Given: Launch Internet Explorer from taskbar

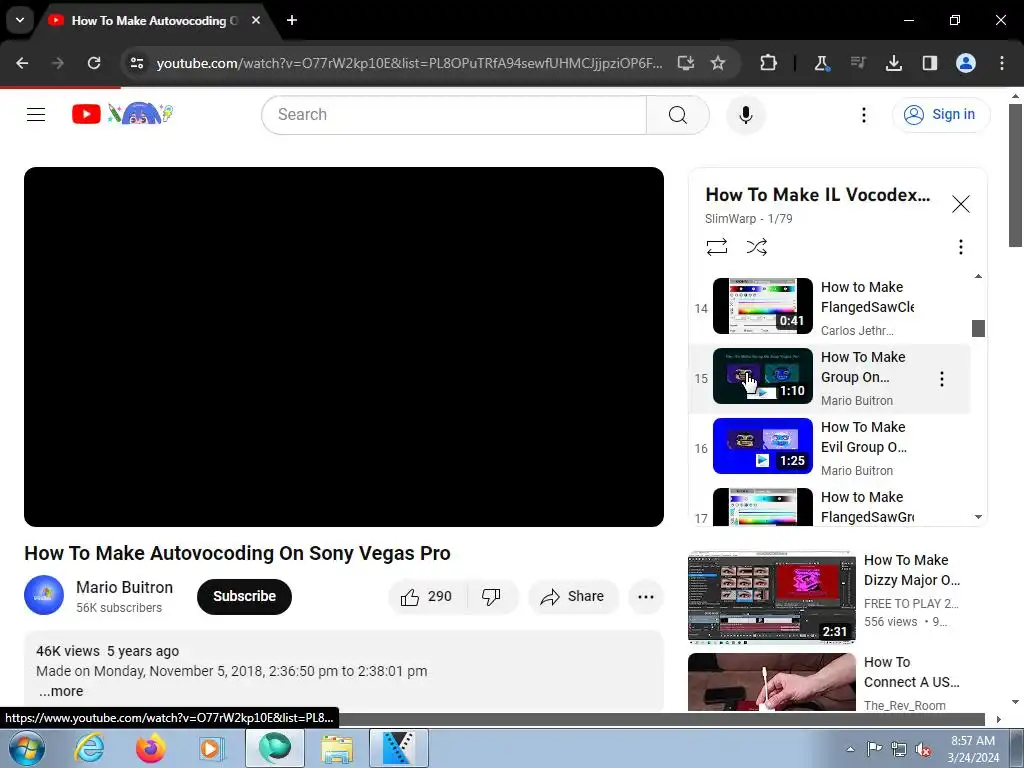Looking at the screenshot, I should click(x=89, y=748).
